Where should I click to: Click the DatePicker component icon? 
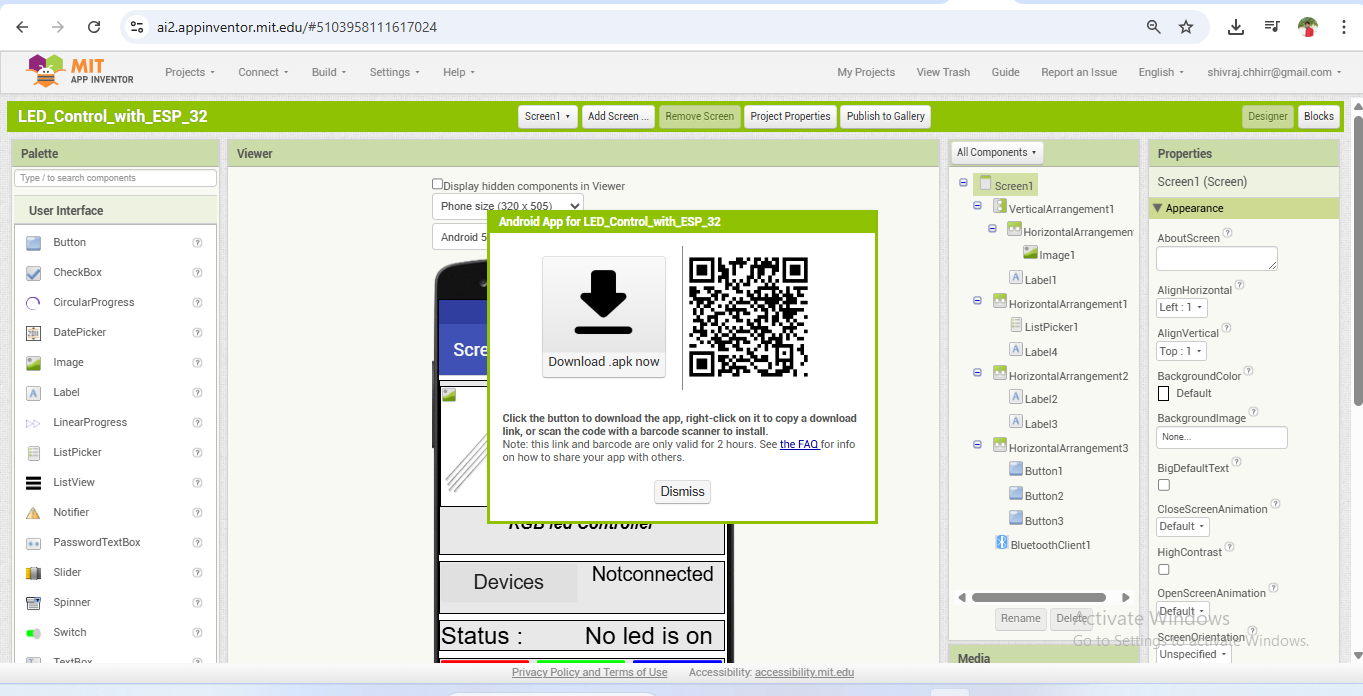coord(34,333)
